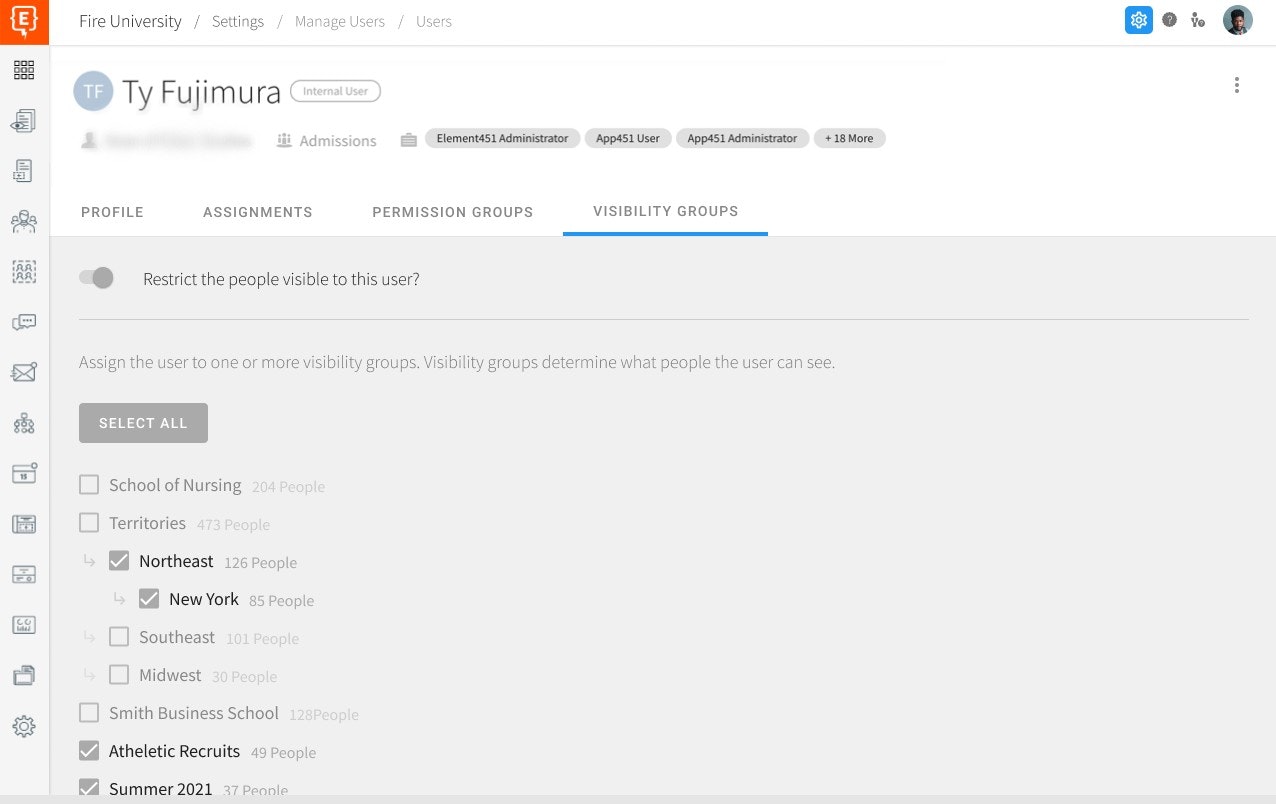Click the 101 People count

262,639
